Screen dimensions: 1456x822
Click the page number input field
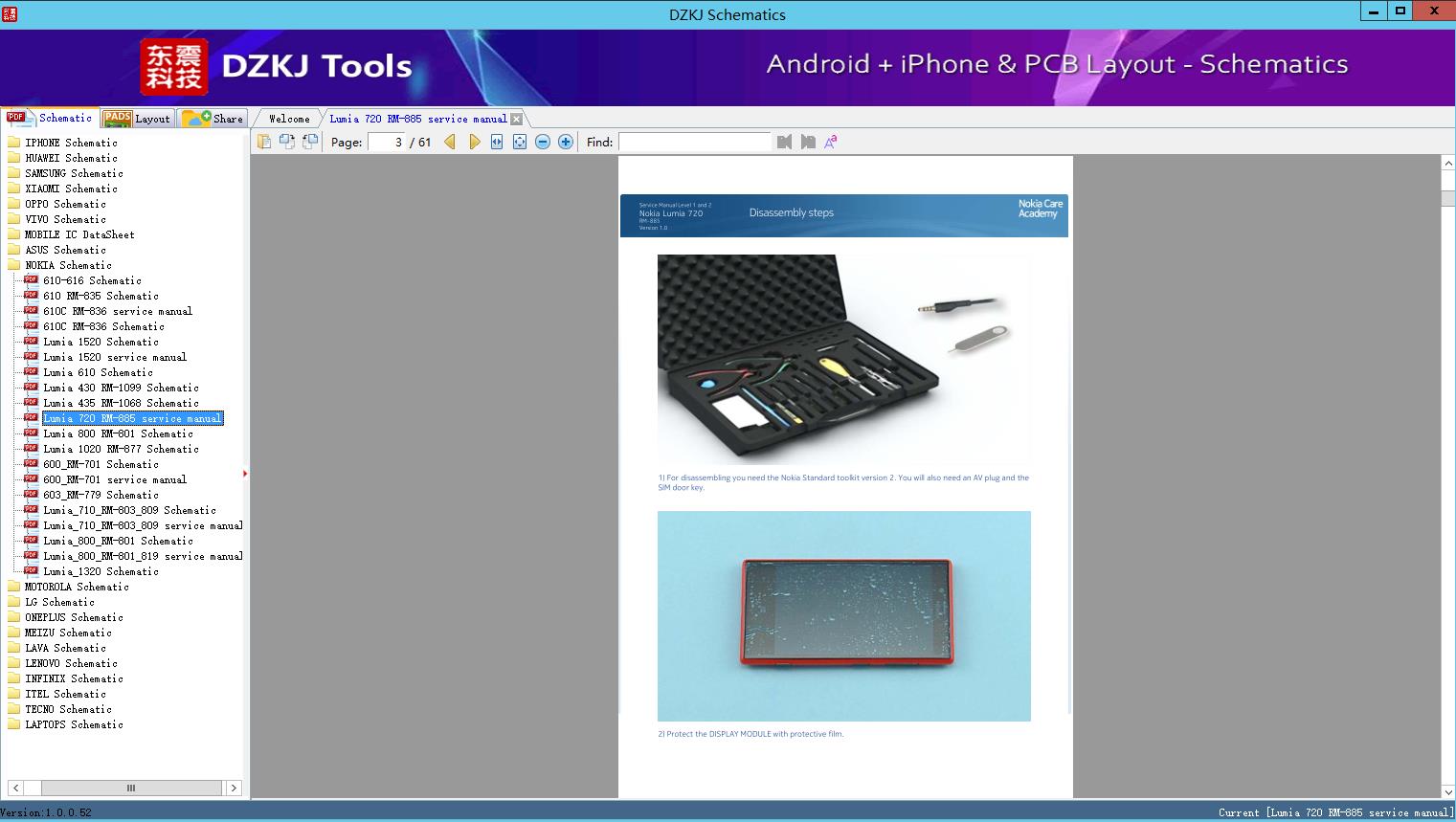[388, 142]
